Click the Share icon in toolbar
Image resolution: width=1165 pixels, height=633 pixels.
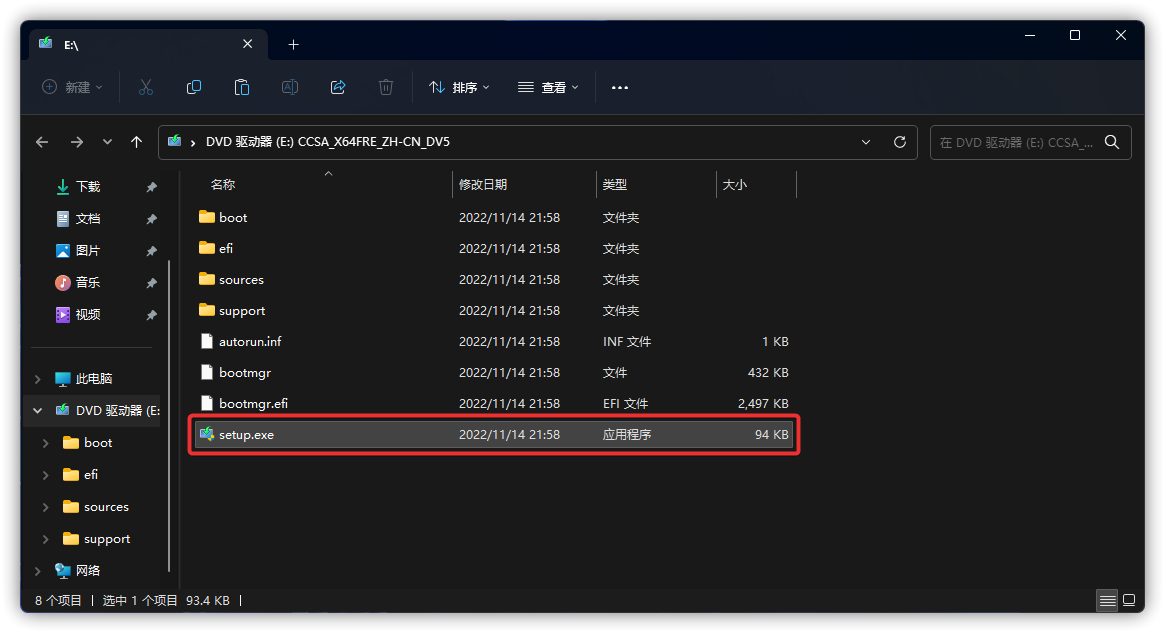(x=338, y=87)
